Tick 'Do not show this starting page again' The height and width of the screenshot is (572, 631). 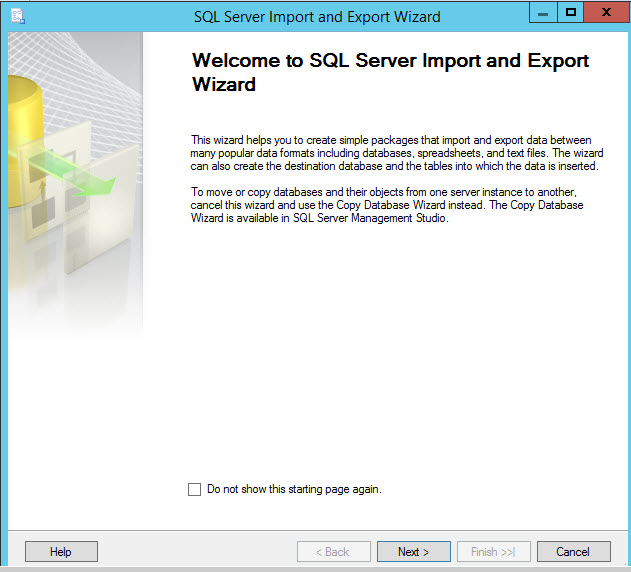[194, 489]
